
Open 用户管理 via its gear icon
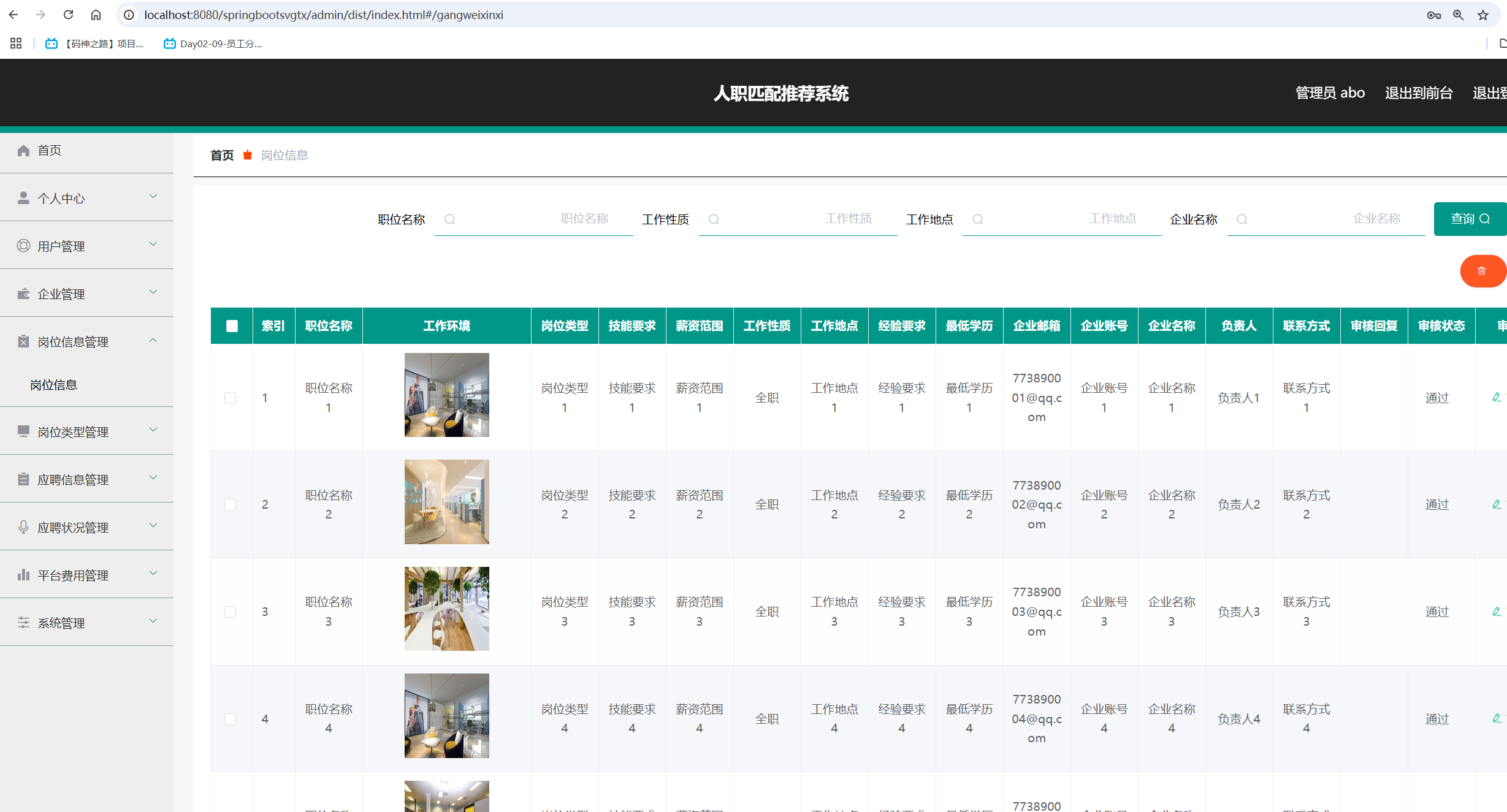coord(23,245)
